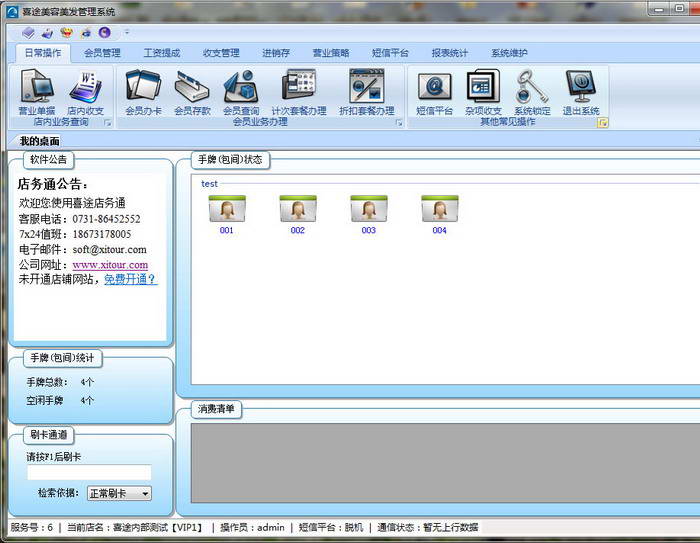The height and width of the screenshot is (543, 700).
Task: Click first quick access toolbar book icon
Action: [28, 33]
